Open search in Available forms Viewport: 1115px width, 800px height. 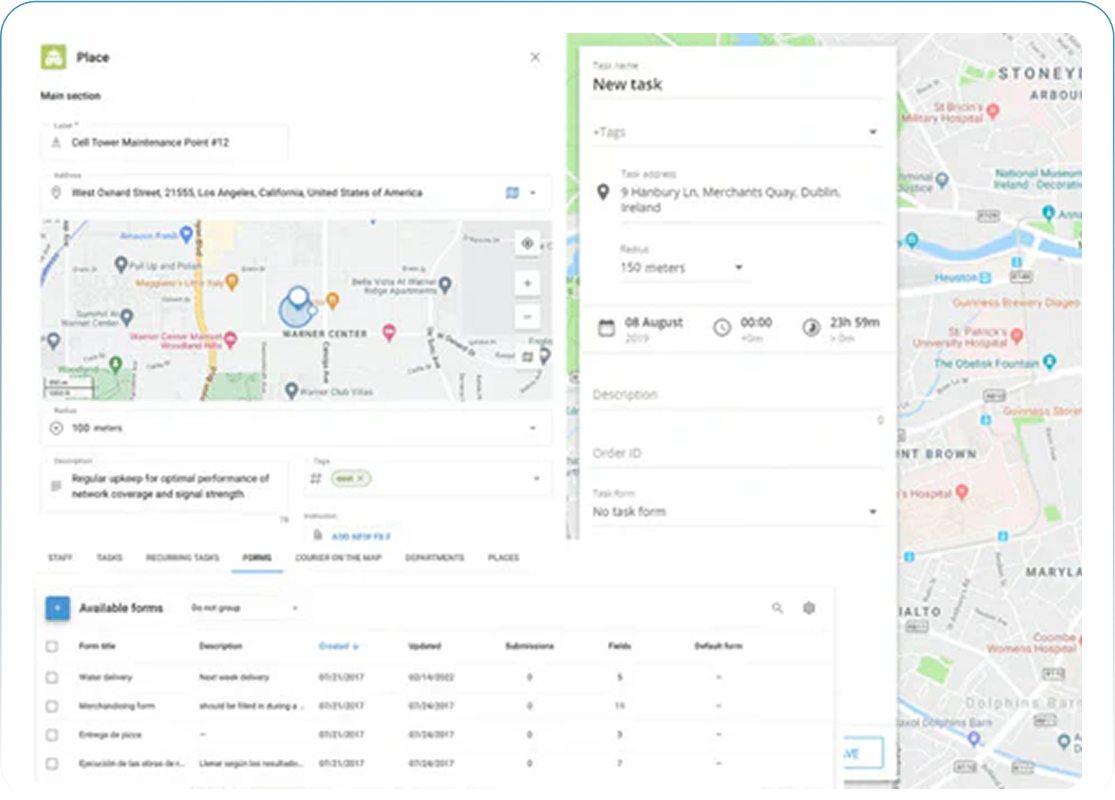[x=777, y=608]
